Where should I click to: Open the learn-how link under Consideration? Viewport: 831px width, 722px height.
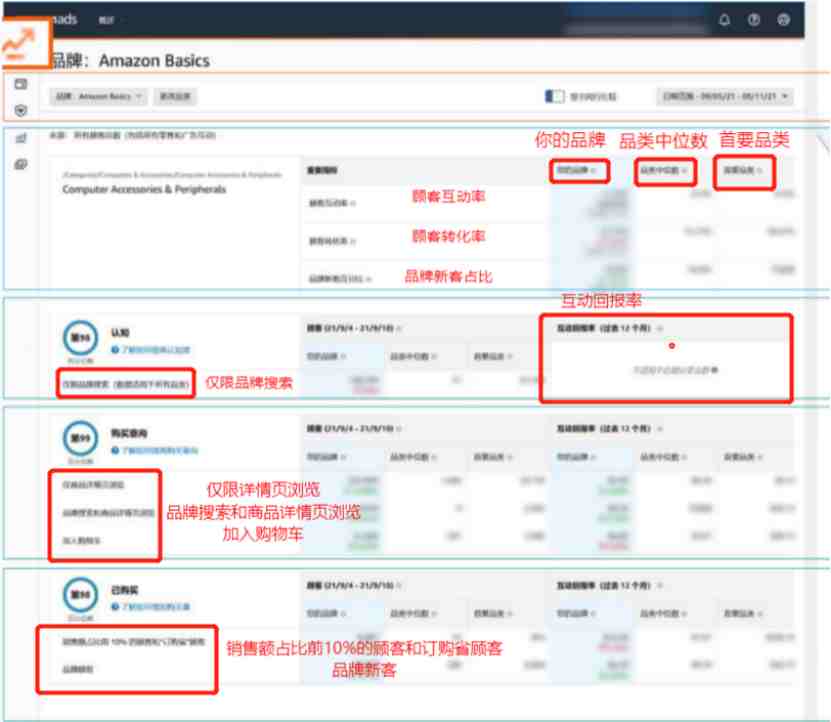[x=160, y=451]
